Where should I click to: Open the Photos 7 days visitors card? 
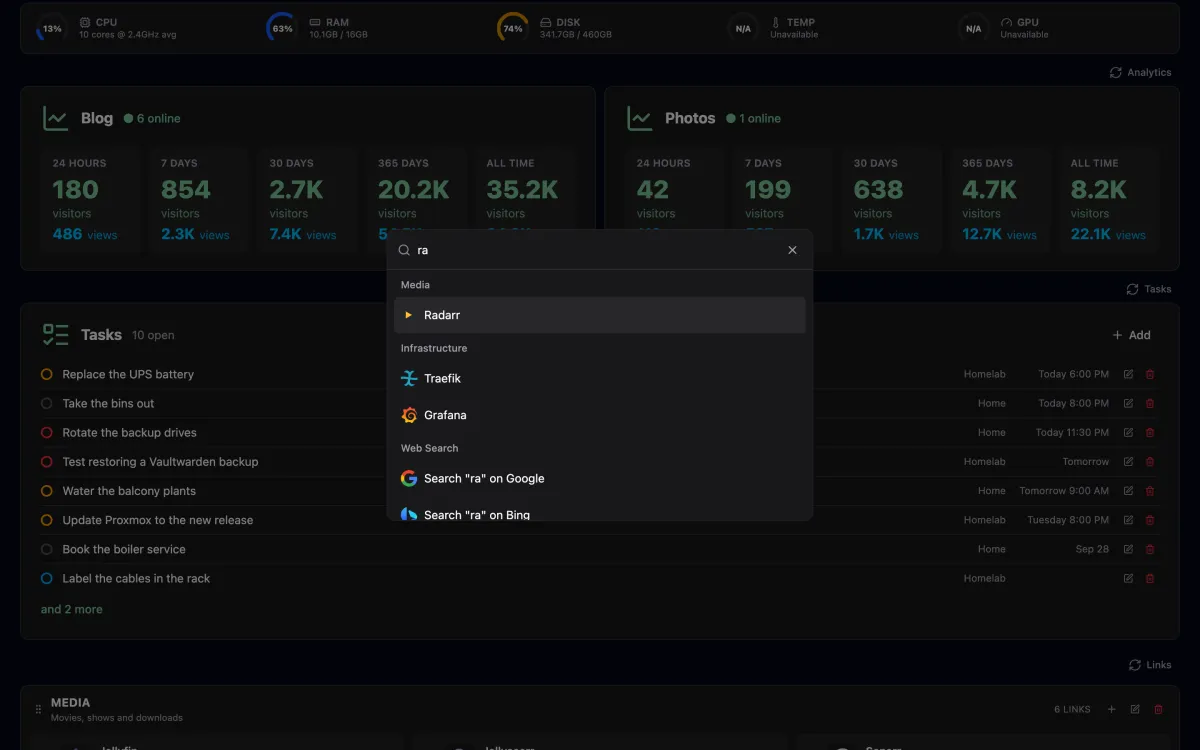point(783,199)
